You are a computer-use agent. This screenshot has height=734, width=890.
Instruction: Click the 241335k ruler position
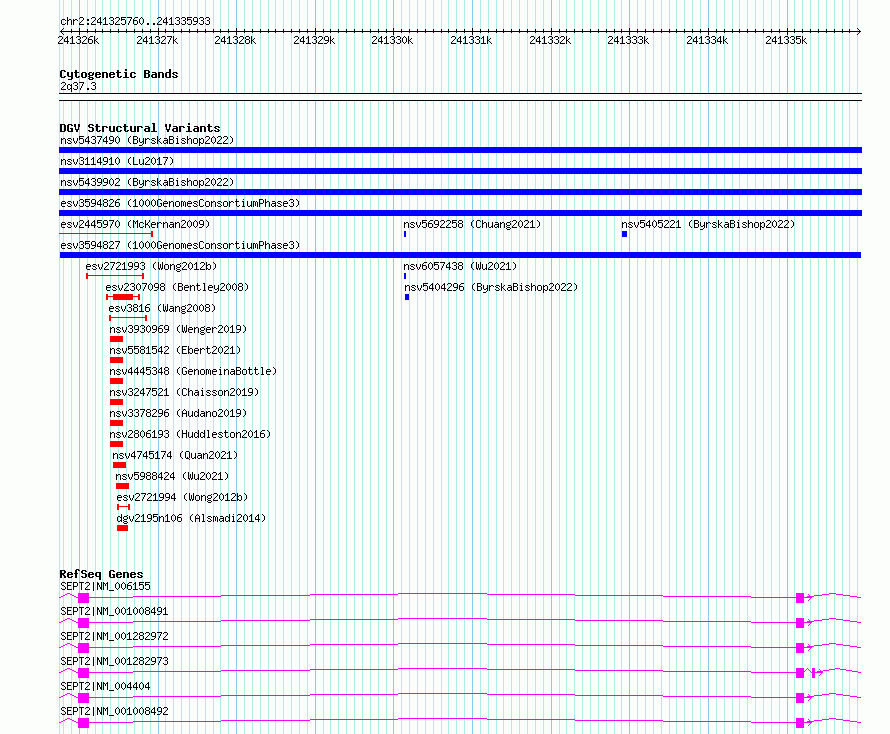(786, 40)
